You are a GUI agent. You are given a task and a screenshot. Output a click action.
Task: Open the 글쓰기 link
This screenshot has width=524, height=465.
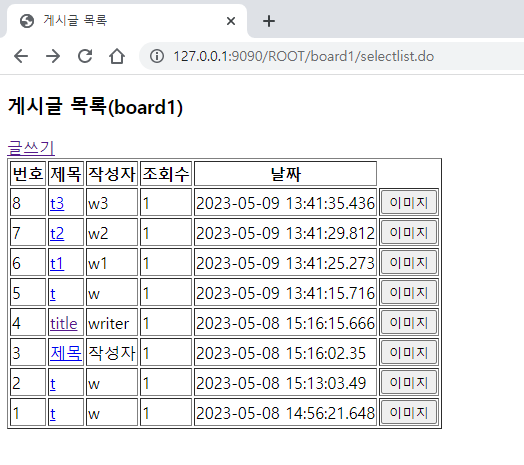pos(31,148)
